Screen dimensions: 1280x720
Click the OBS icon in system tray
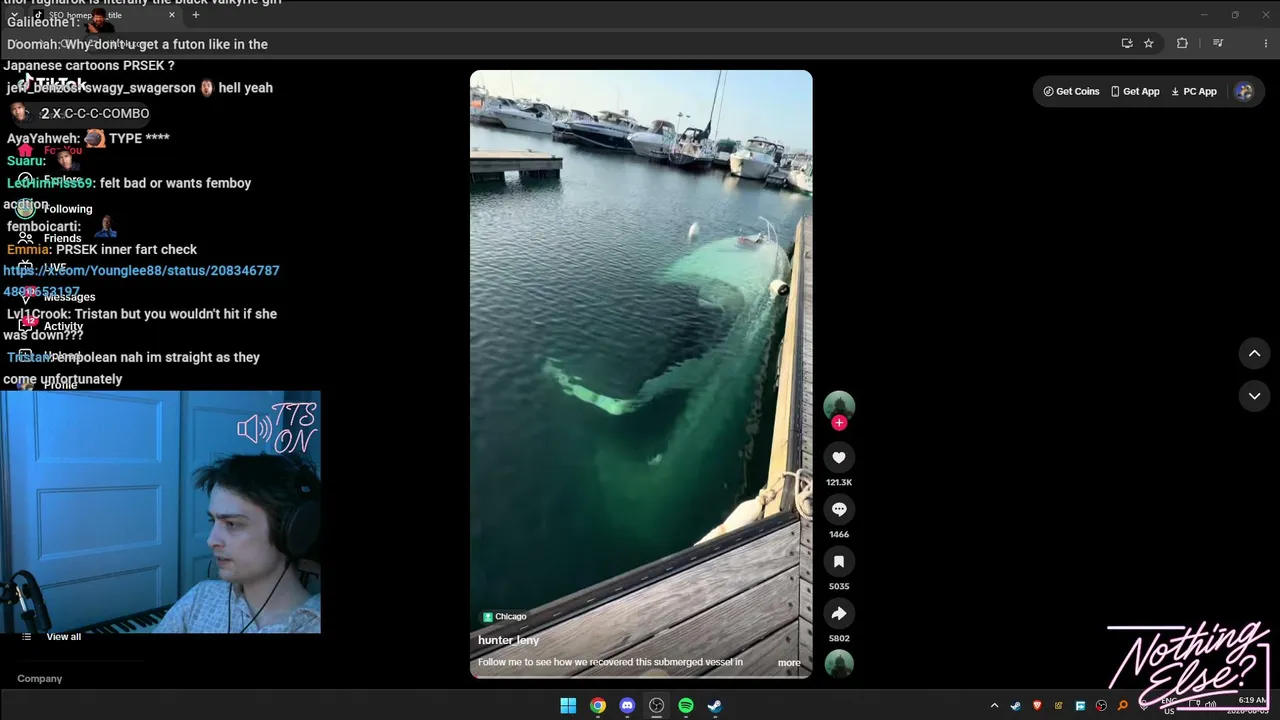click(x=1102, y=706)
